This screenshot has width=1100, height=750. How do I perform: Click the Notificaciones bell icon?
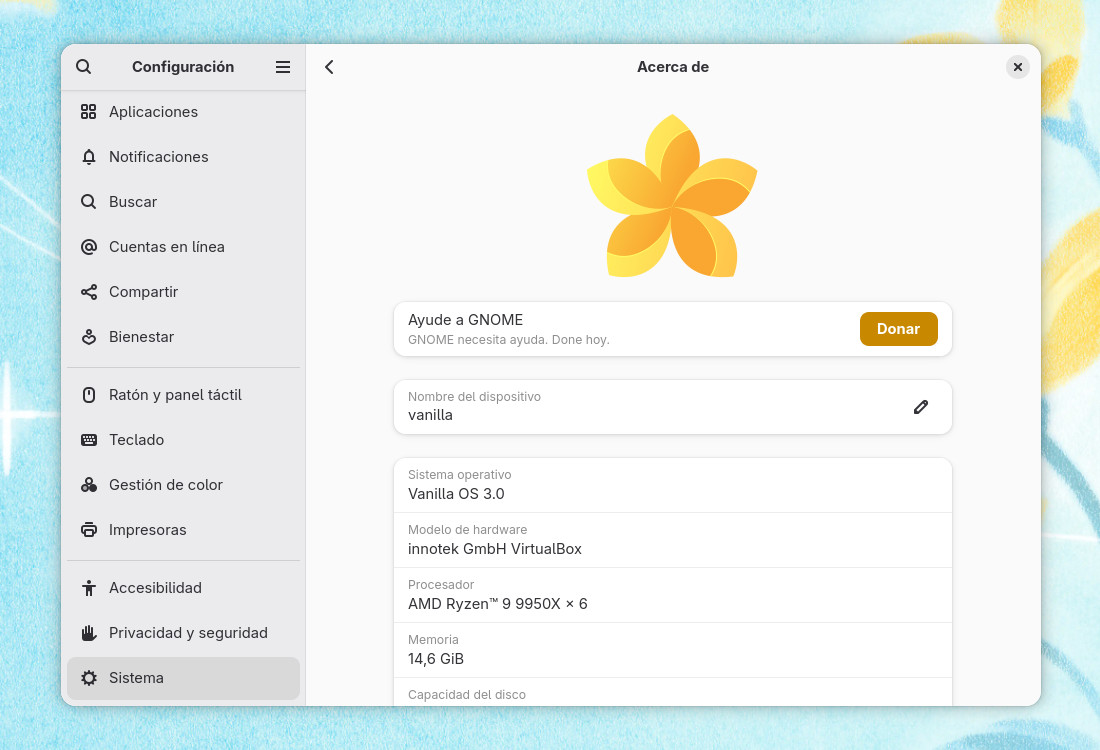tap(88, 156)
